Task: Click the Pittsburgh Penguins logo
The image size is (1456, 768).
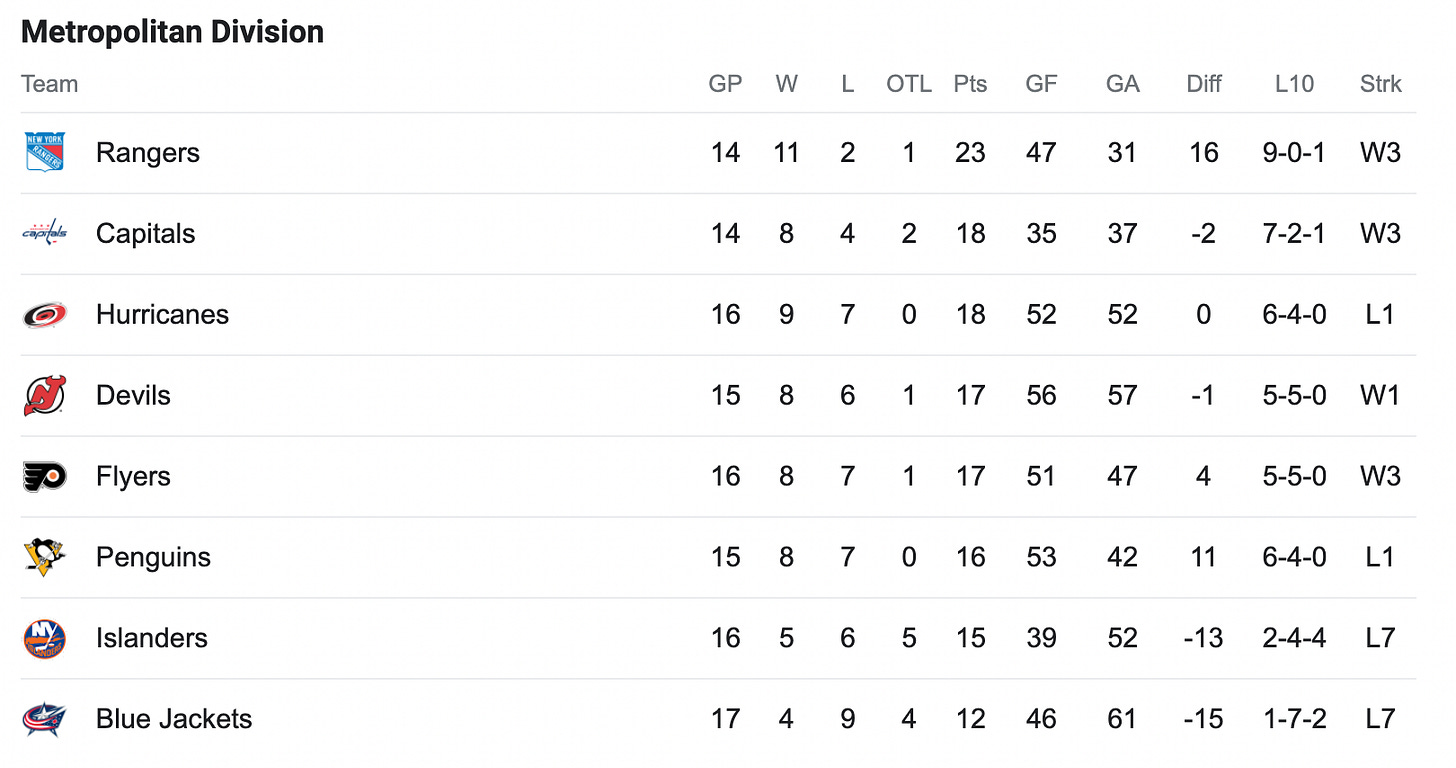Action: coord(45,557)
